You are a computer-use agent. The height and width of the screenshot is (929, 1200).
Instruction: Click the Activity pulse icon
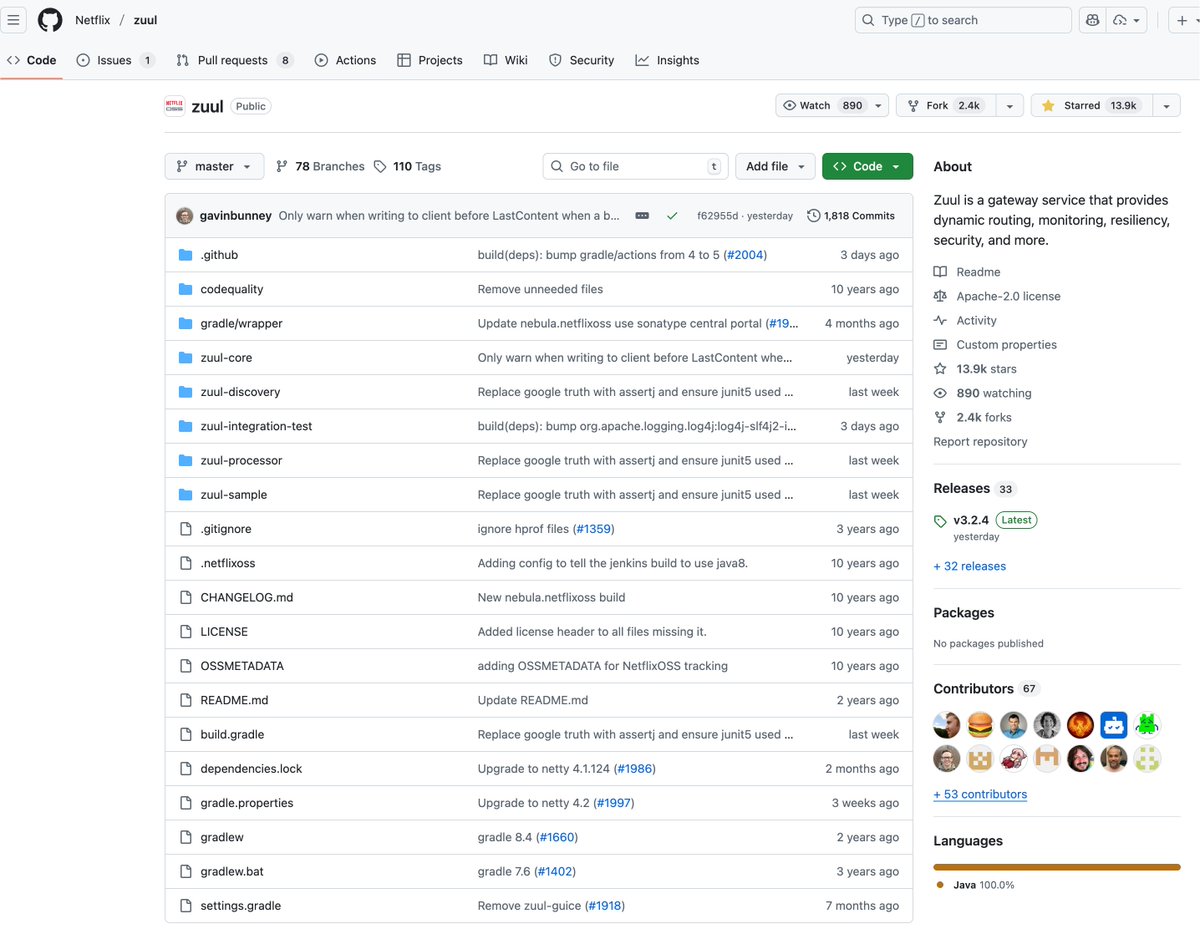[940, 320]
